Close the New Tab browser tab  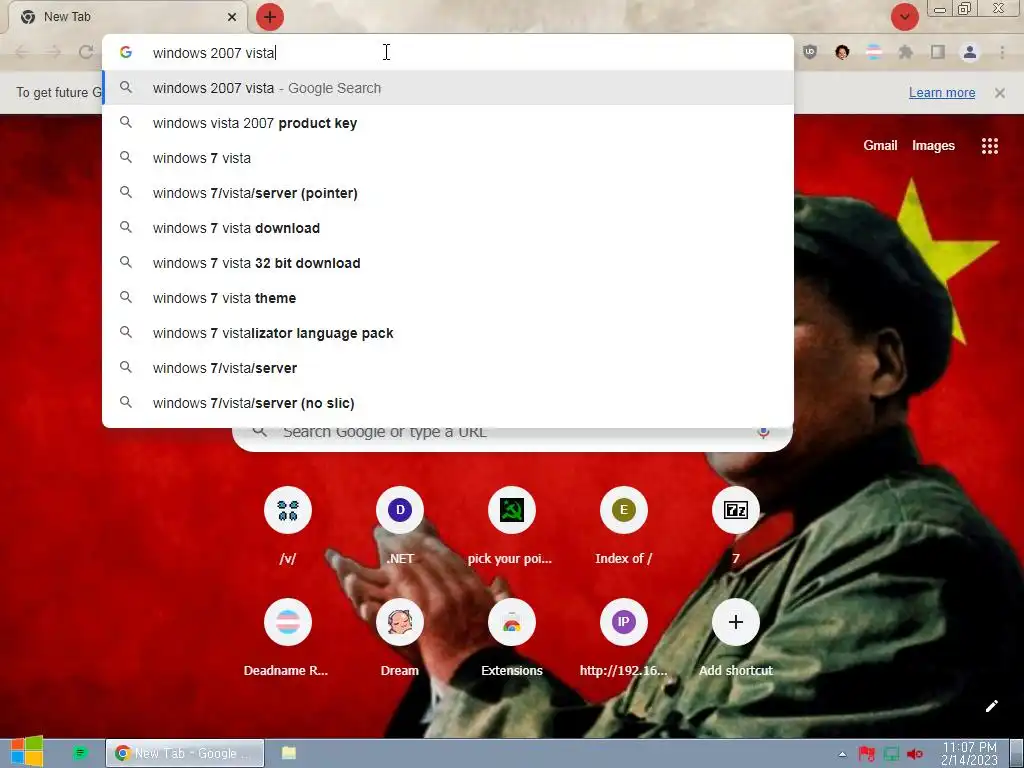(x=232, y=17)
